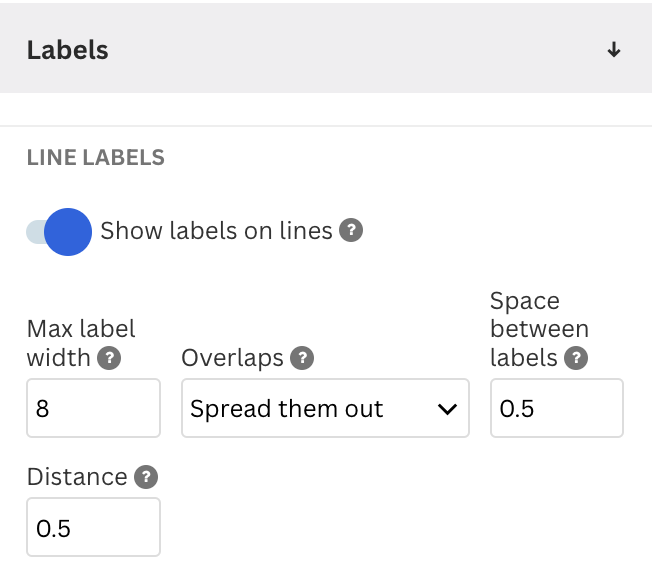Open the help icon beside Distance
The image size is (652, 570).
pyautogui.click(x=146, y=477)
